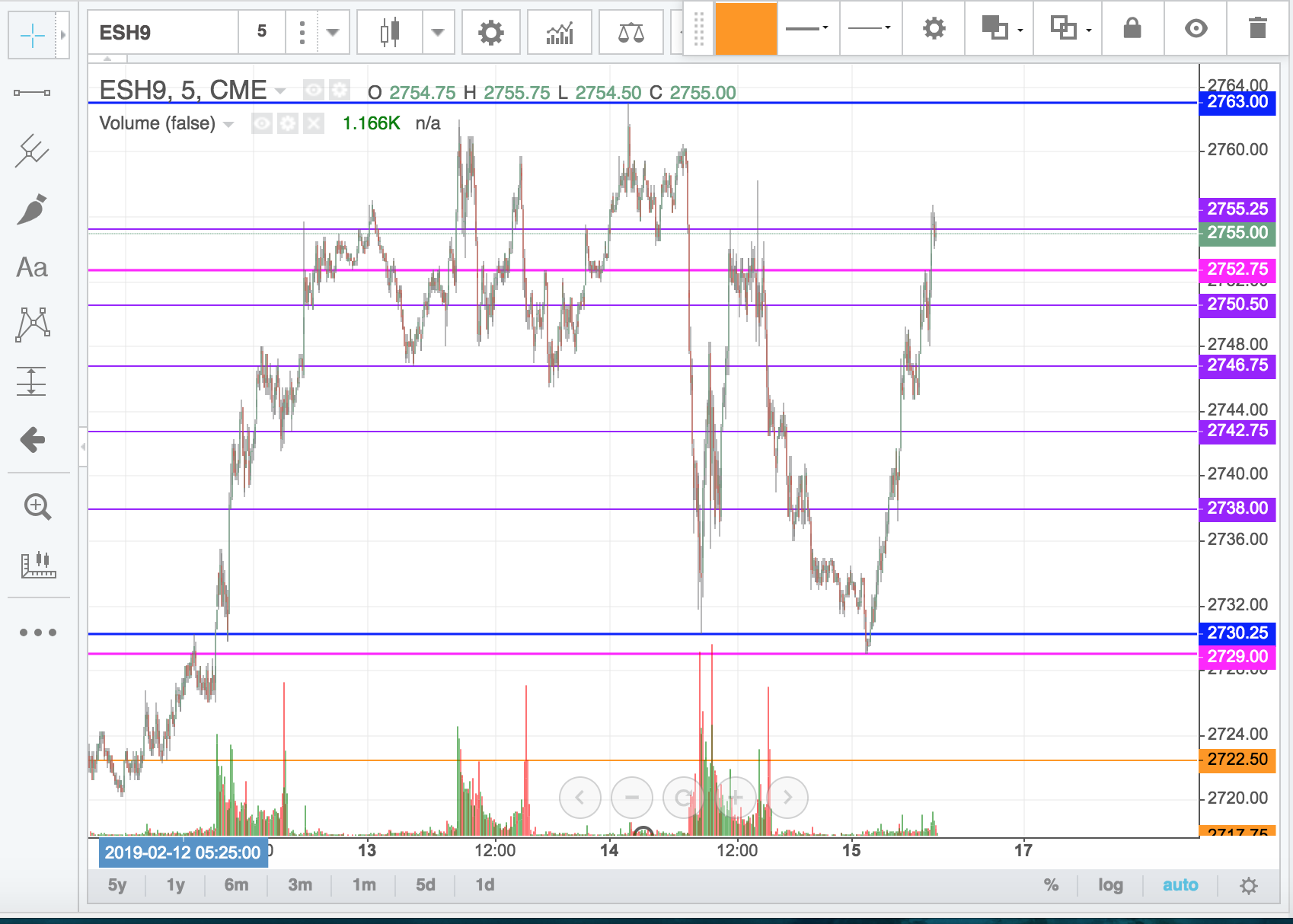1293x924 pixels.
Task: Open ESH9 series settings gear in legend
Action: [339, 91]
